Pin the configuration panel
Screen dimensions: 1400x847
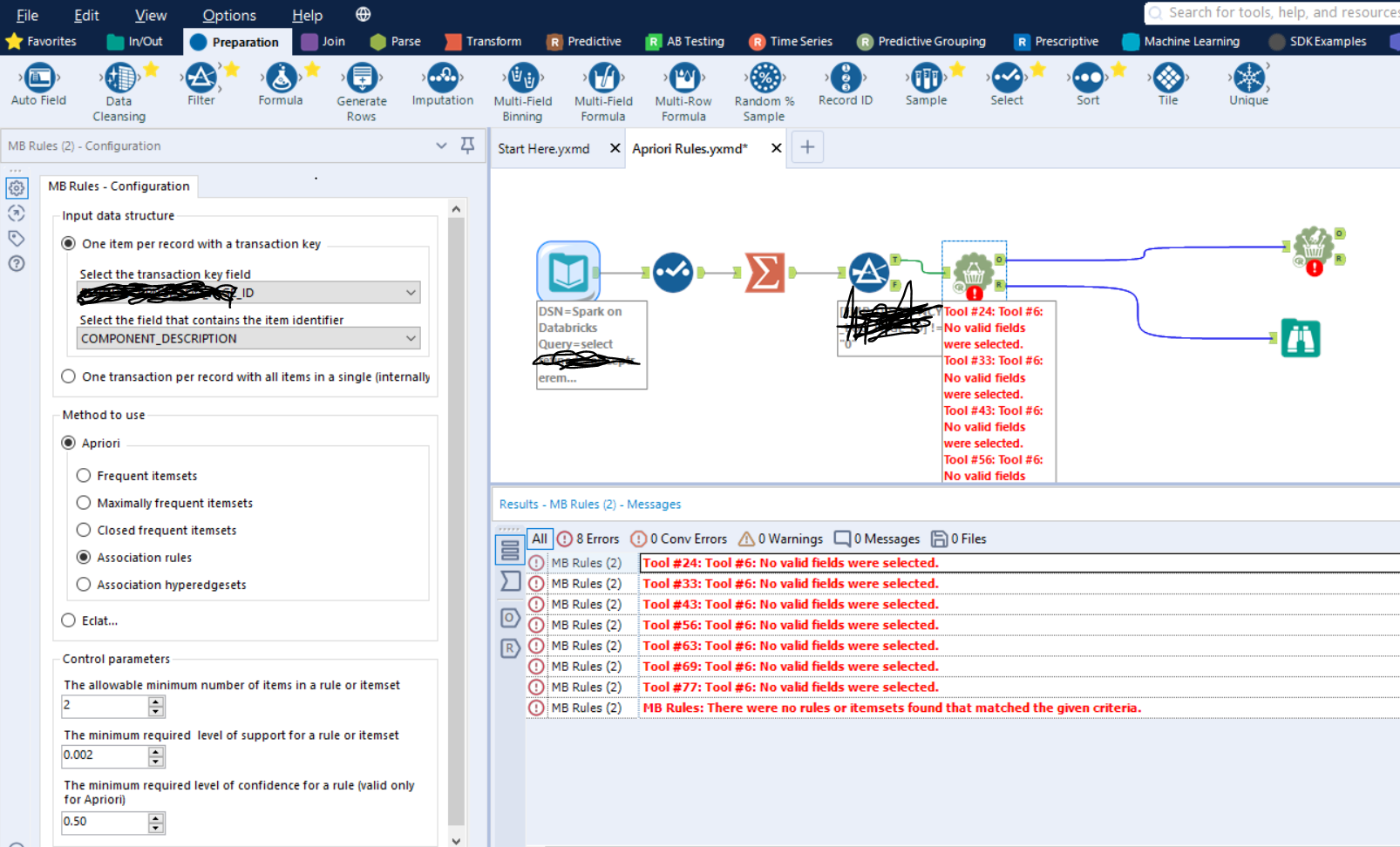tap(467, 146)
